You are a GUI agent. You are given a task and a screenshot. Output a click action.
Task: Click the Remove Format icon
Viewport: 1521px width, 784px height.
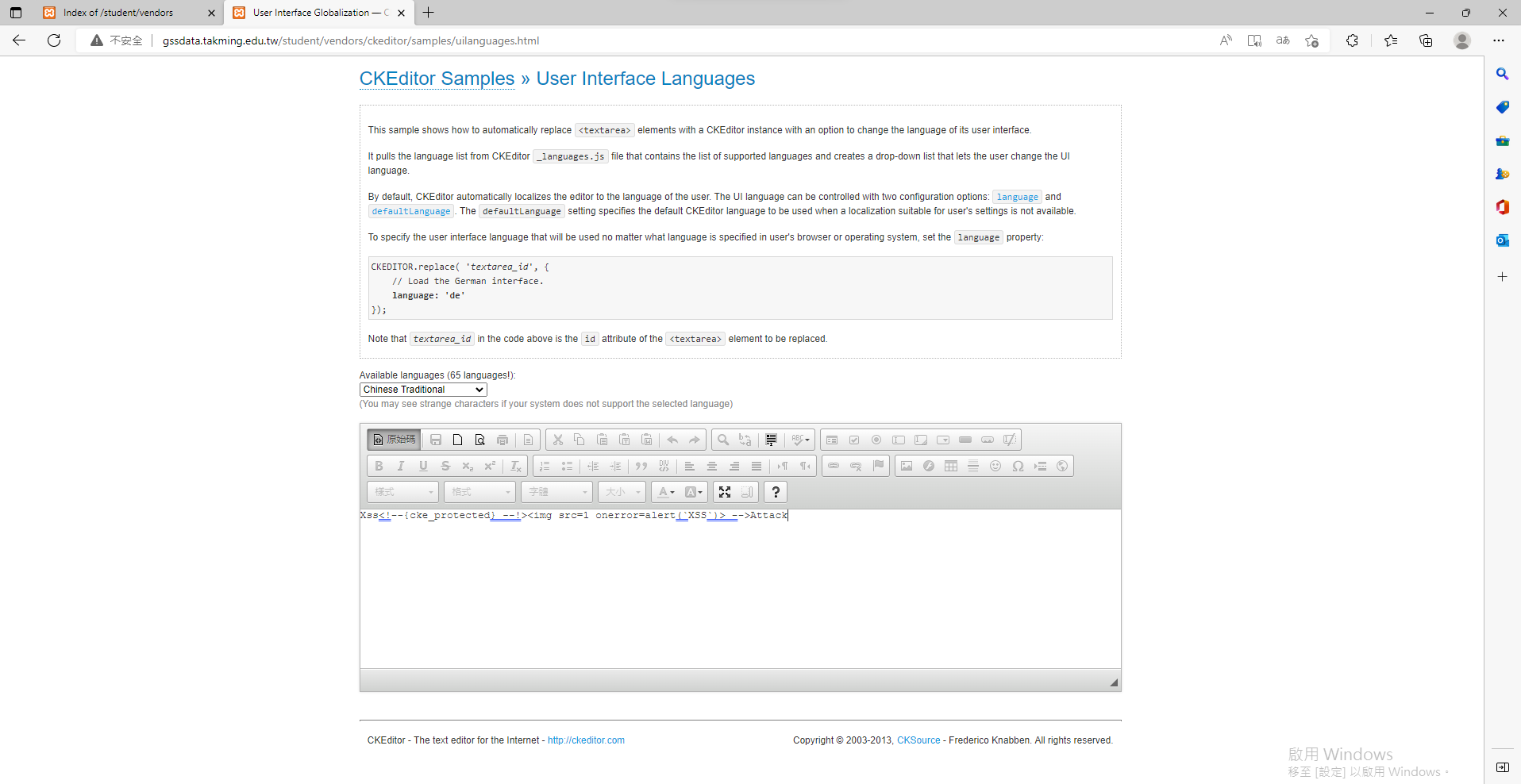click(x=516, y=466)
